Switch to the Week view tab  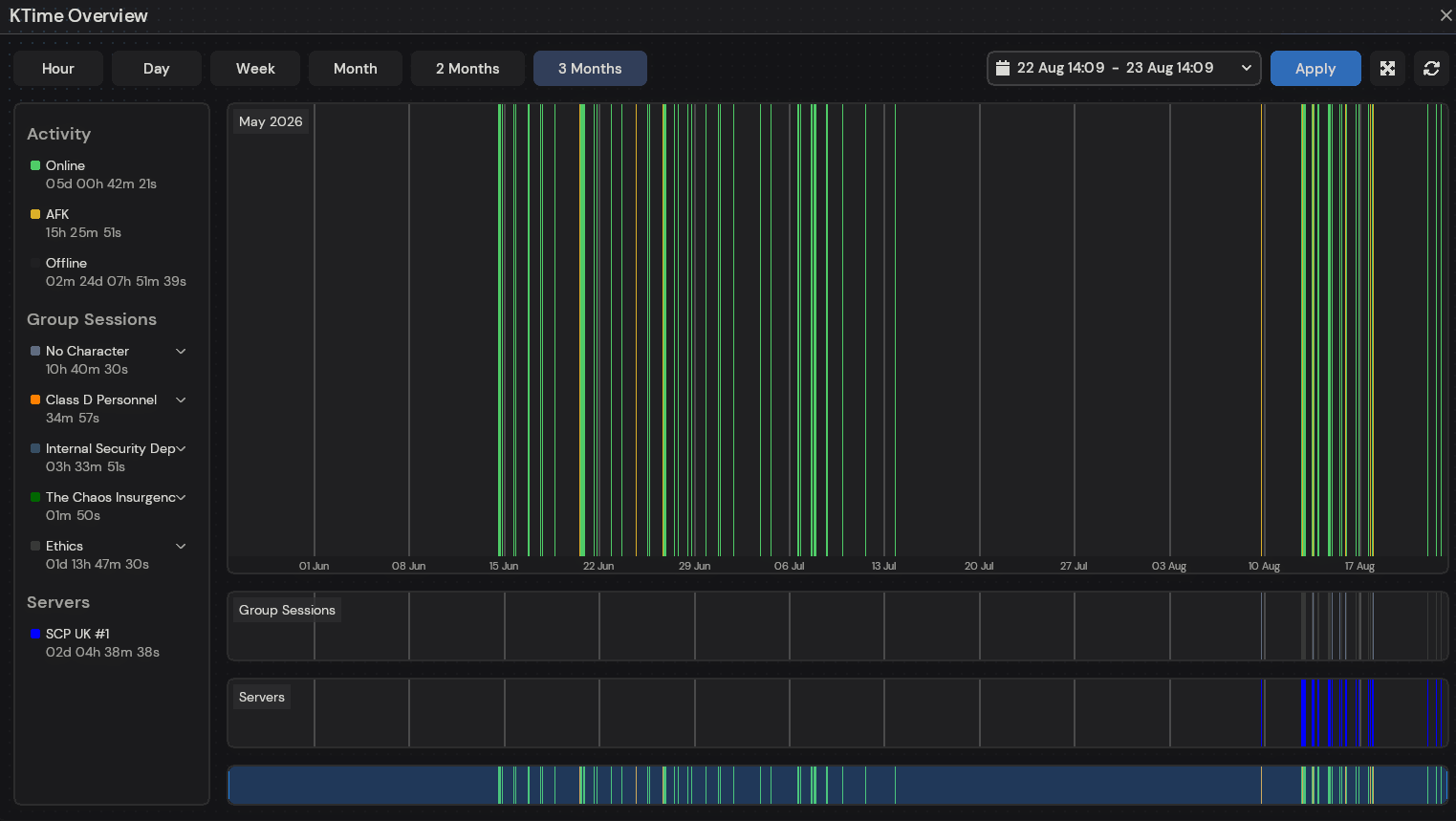[255, 69]
